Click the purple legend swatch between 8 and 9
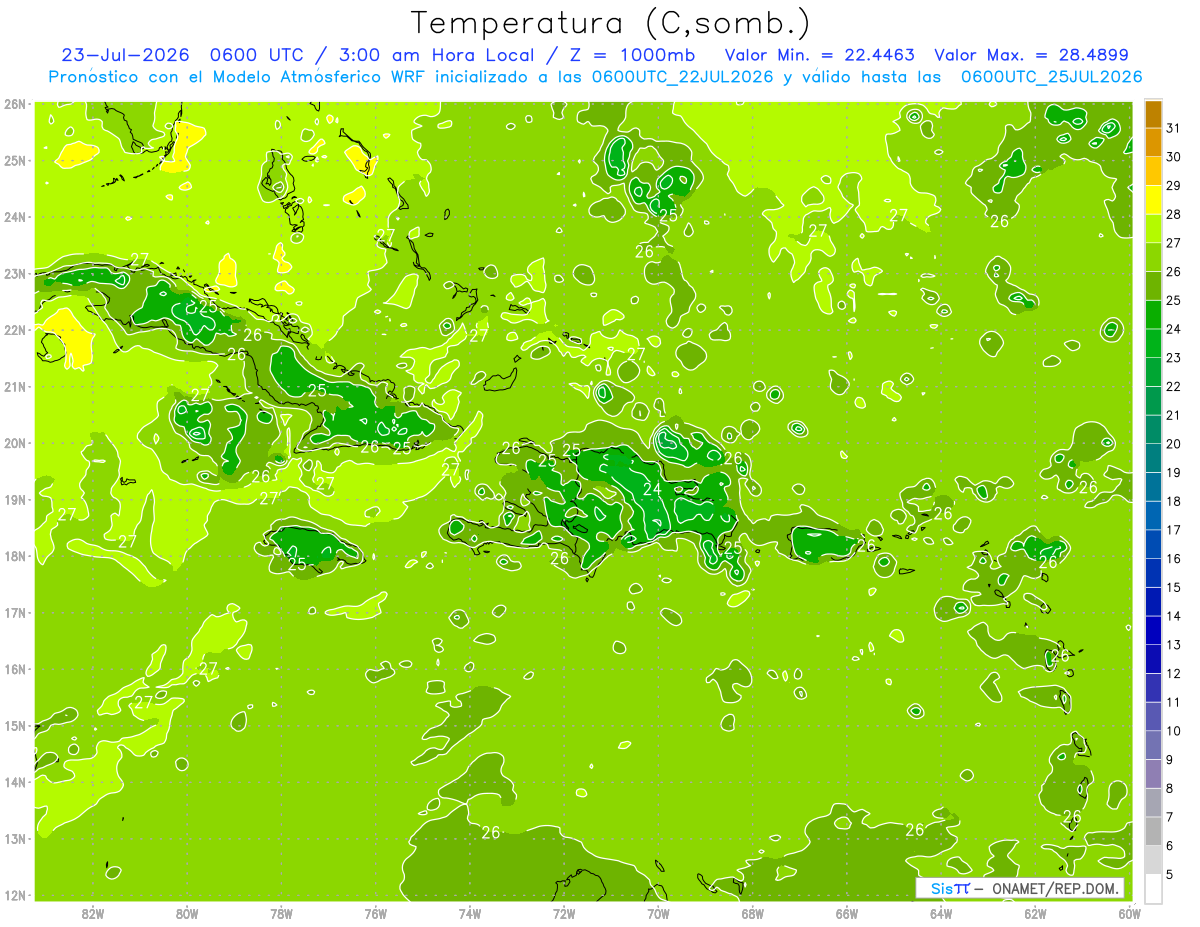This screenshot has height=927, width=1200. click(x=1153, y=773)
